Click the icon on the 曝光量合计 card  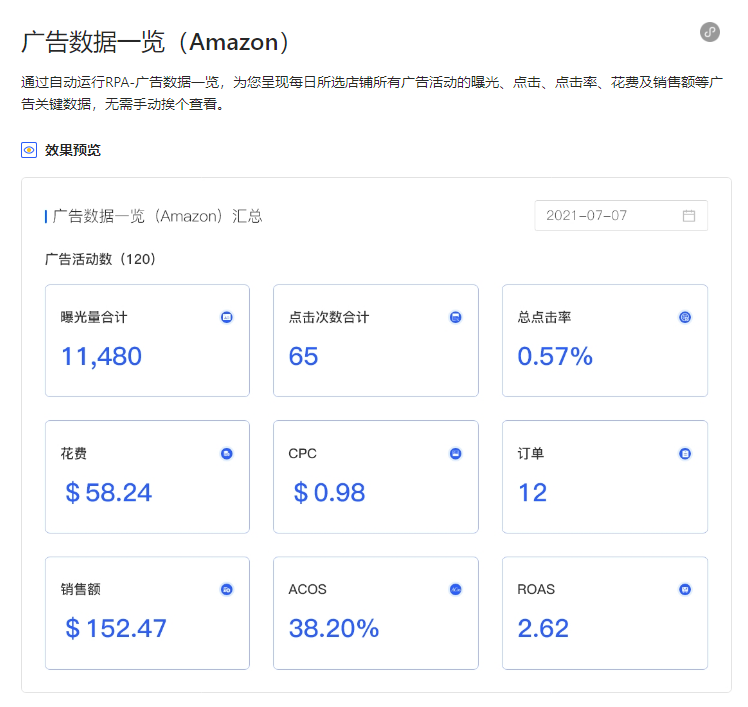pyautogui.click(x=227, y=317)
